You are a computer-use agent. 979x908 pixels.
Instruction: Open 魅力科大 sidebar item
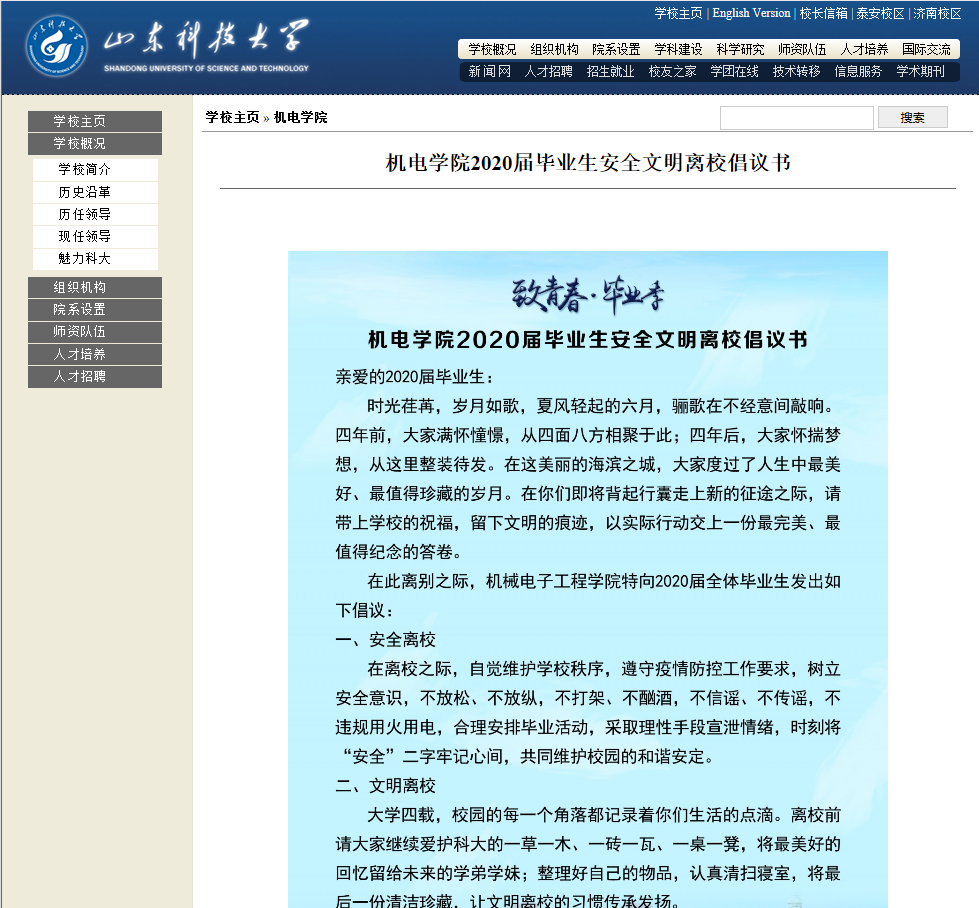click(x=95, y=259)
